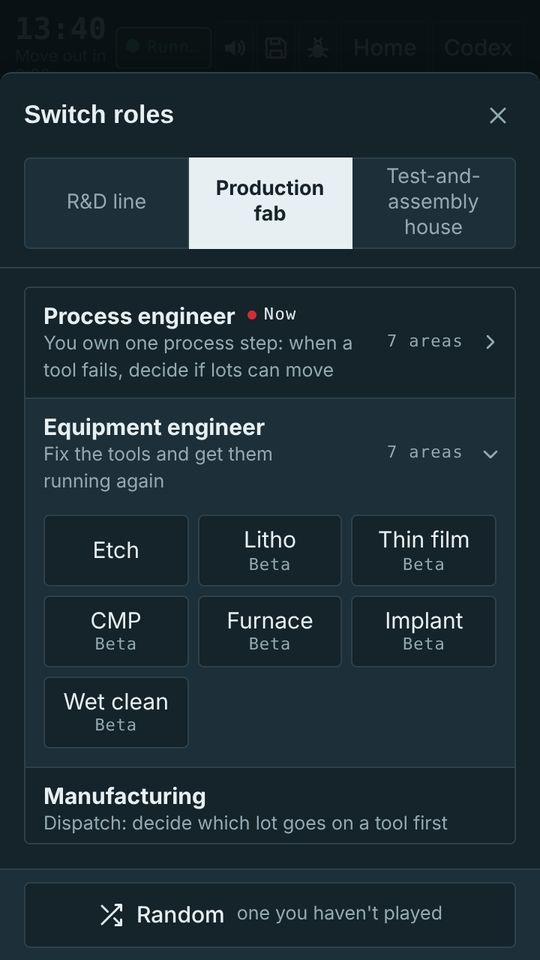Image resolution: width=540 pixels, height=960 pixels.
Task: Choose the Etch area
Action: tap(116, 550)
